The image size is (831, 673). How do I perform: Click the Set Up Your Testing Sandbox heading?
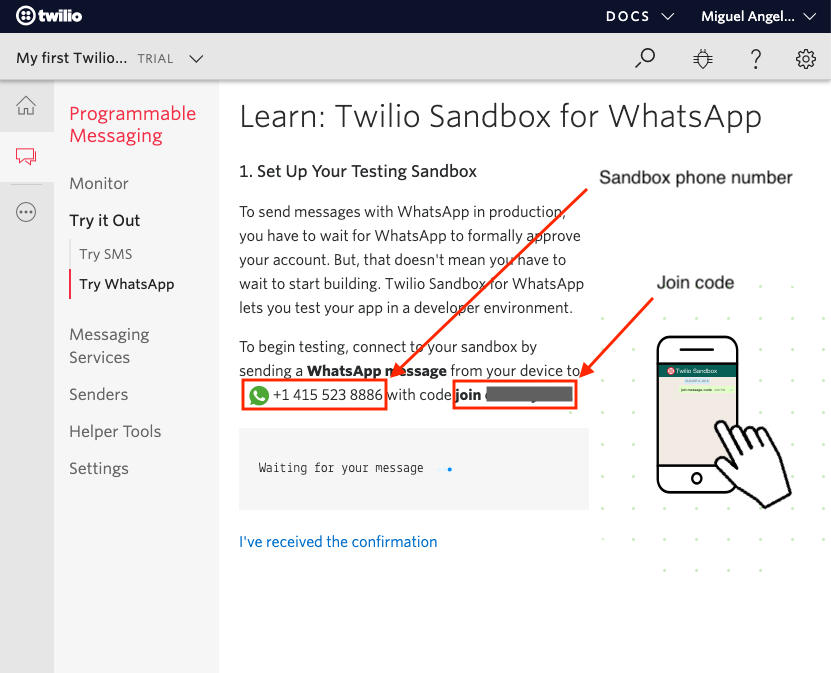click(x=358, y=171)
